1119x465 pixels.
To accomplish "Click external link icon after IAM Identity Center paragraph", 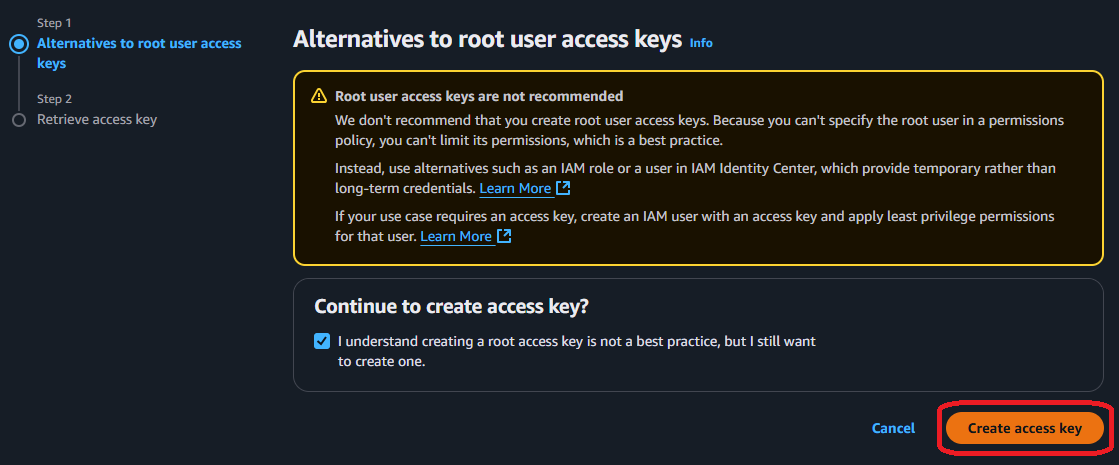I will tap(564, 188).
